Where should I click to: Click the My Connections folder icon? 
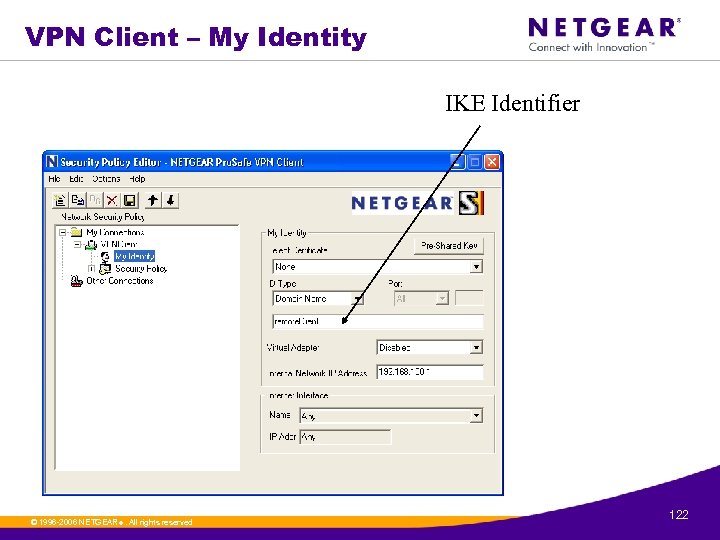76,232
